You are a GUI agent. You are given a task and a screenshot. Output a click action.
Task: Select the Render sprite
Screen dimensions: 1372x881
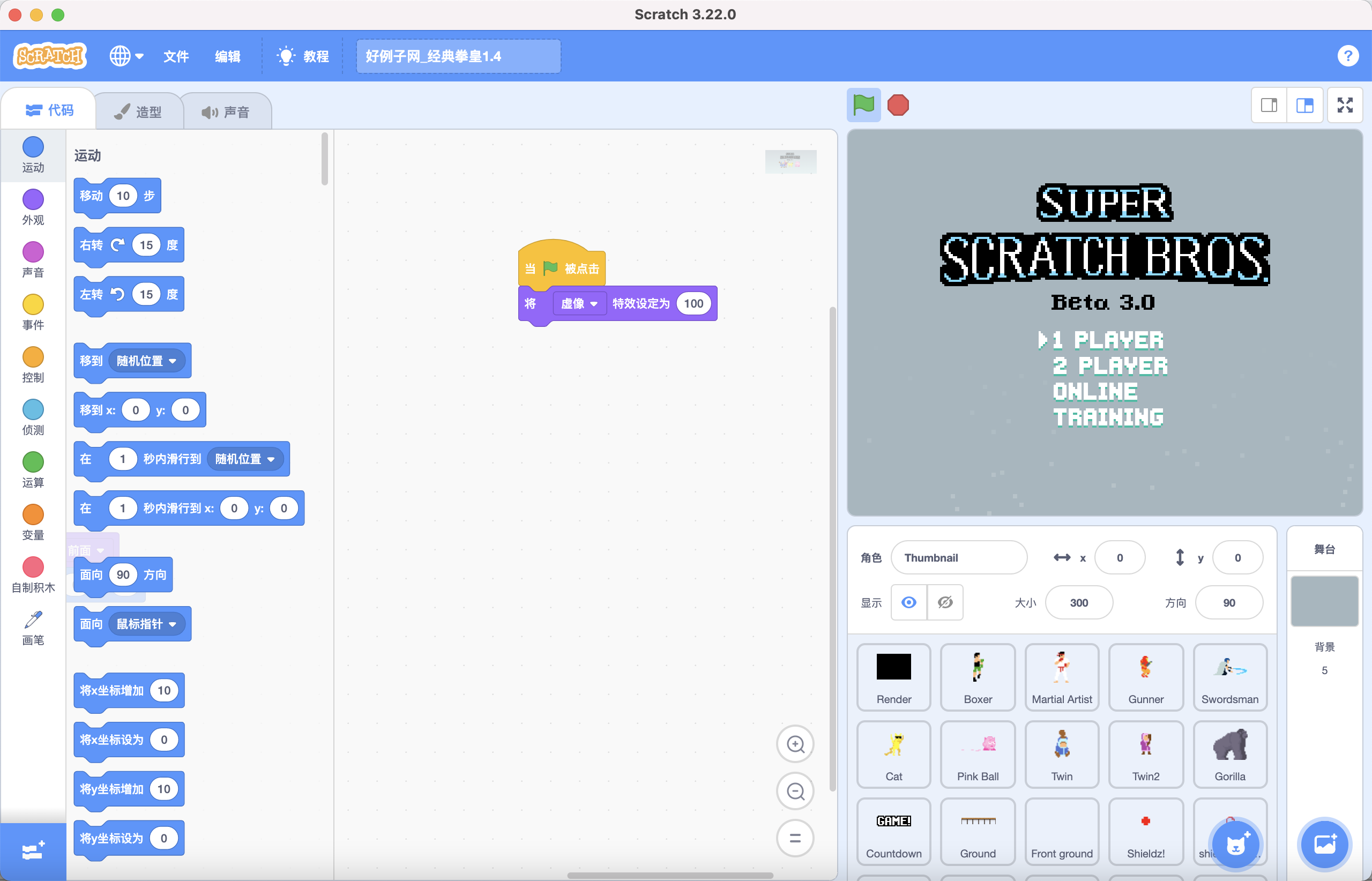894,677
